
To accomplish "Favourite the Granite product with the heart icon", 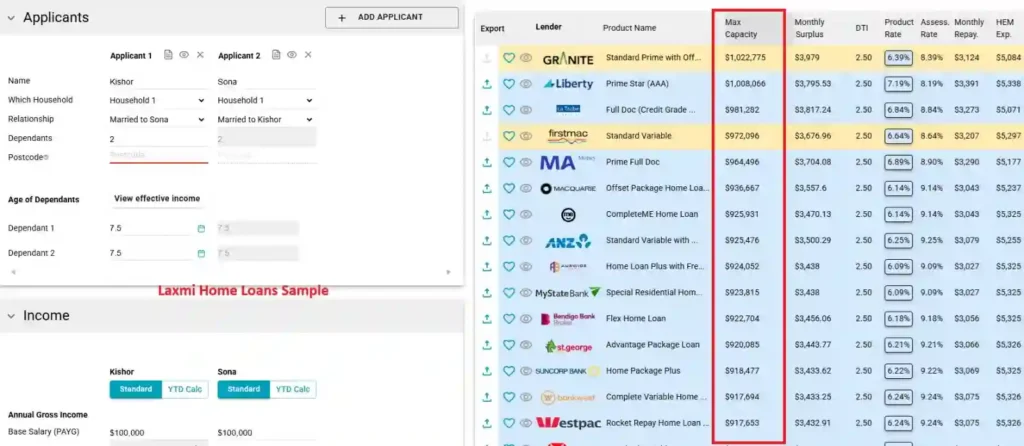I will pyautogui.click(x=509, y=58).
